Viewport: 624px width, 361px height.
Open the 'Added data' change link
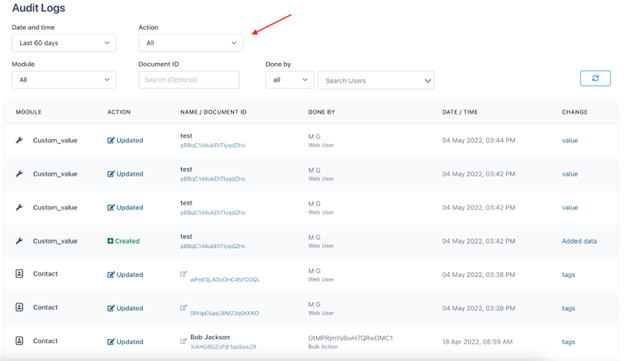tap(579, 241)
